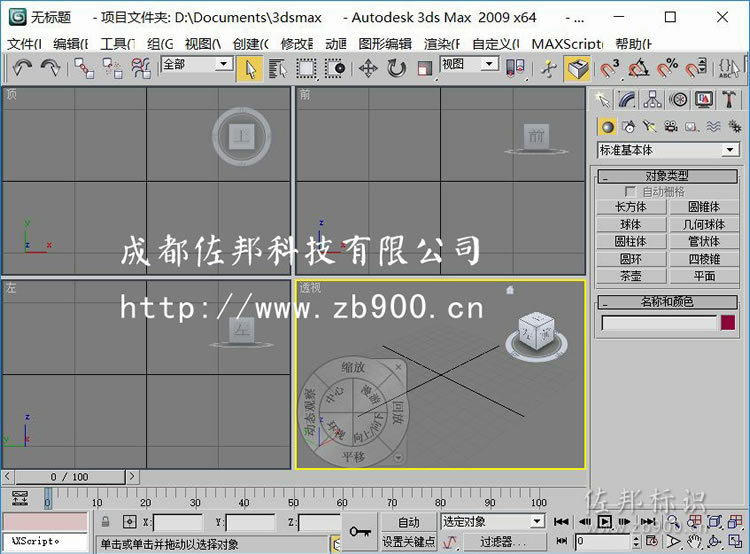Click the Use Pivot Point Center icon
The width and height of the screenshot is (750, 554).
click(x=515, y=68)
